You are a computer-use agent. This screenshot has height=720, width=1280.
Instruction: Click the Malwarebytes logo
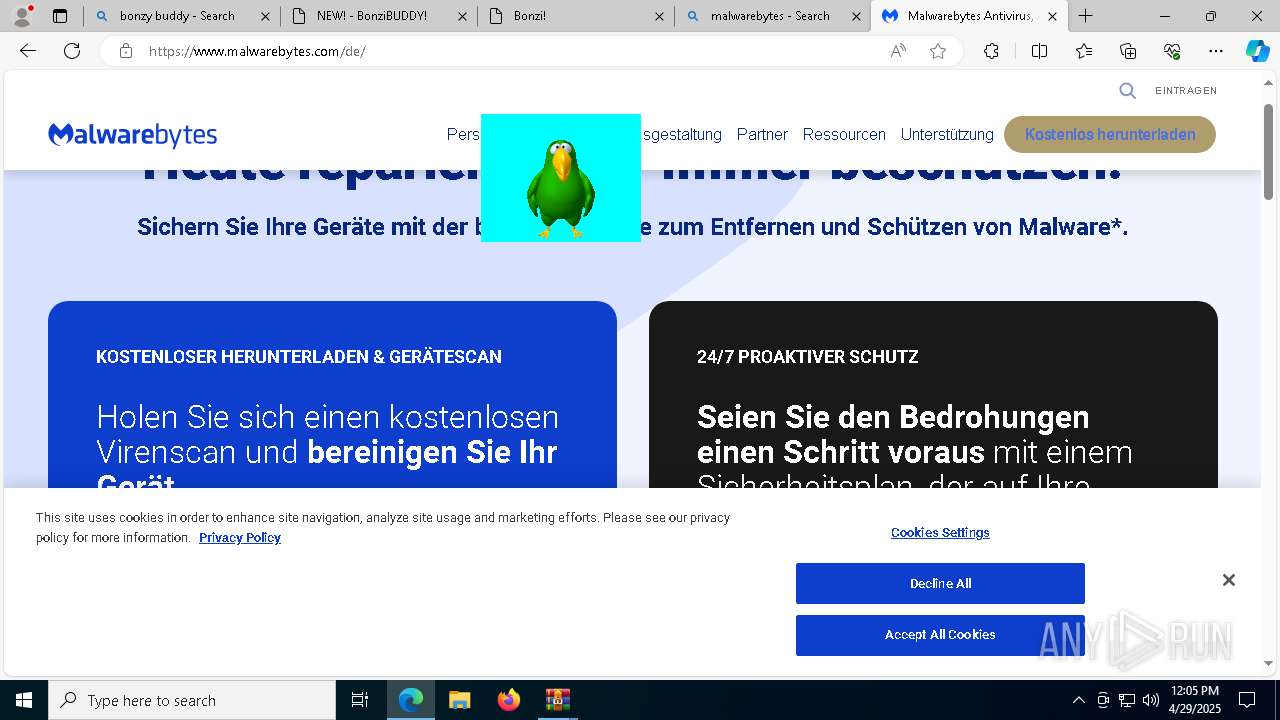pyautogui.click(x=132, y=135)
